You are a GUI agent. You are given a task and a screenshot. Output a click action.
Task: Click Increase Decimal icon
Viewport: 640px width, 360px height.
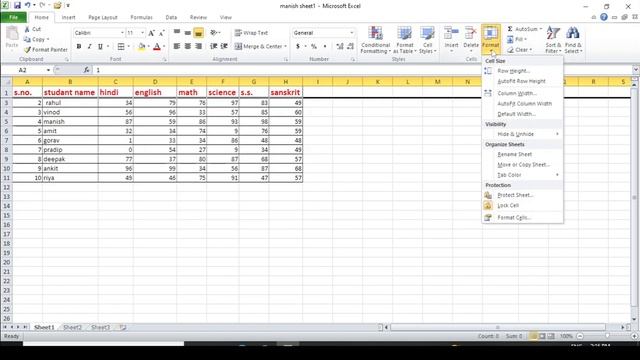[x=340, y=47]
